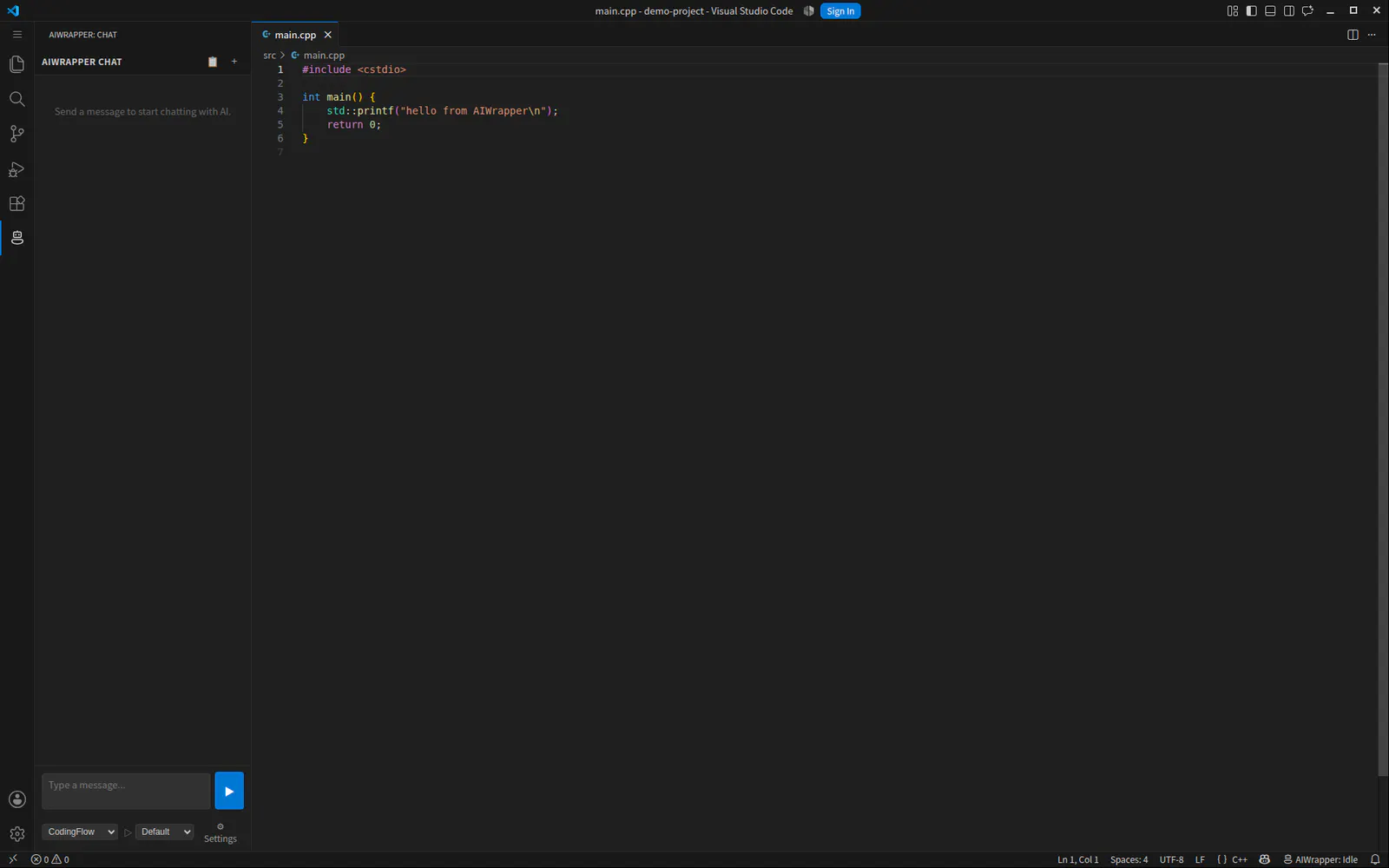1389x868 pixels.
Task: Open the hamburger application menu
Action: coord(16,35)
